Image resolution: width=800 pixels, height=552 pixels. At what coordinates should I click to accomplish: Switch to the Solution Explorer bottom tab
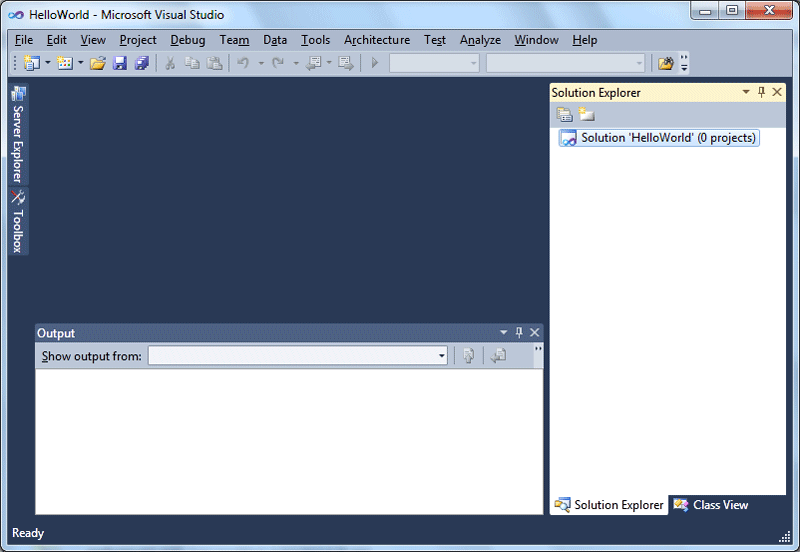[609, 505]
